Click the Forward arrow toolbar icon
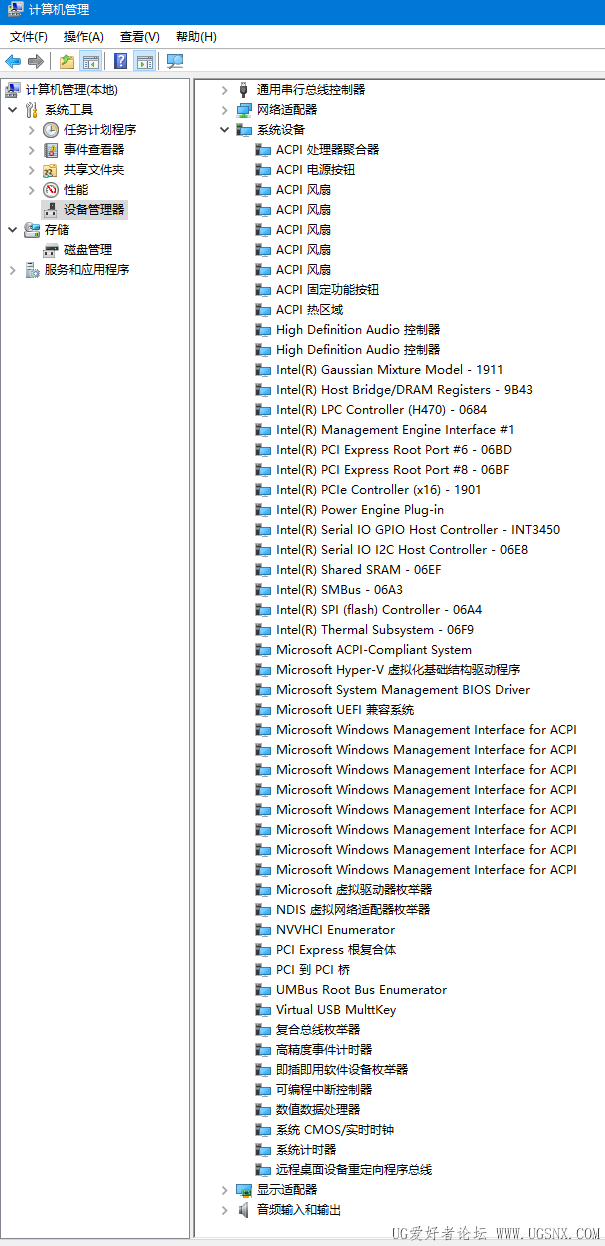Screen dimensions: 605x1246 [36, 62]
